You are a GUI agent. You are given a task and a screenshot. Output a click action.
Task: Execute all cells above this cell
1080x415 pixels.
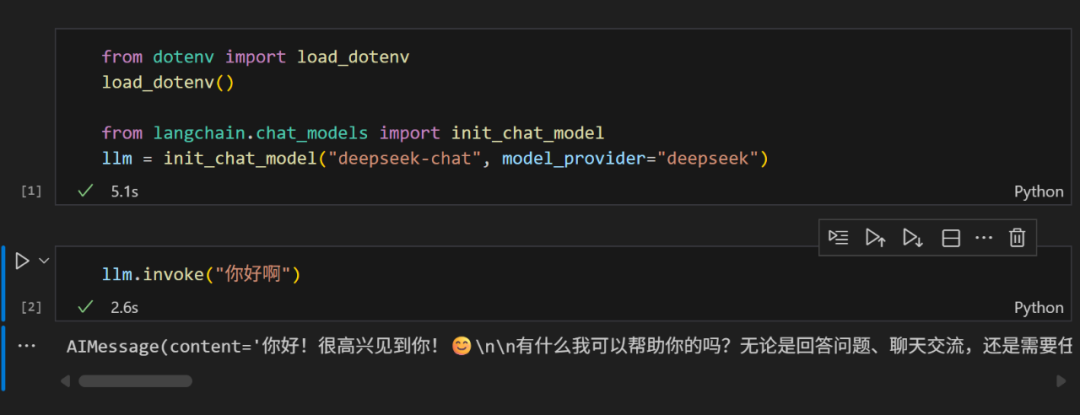point(875,237)
